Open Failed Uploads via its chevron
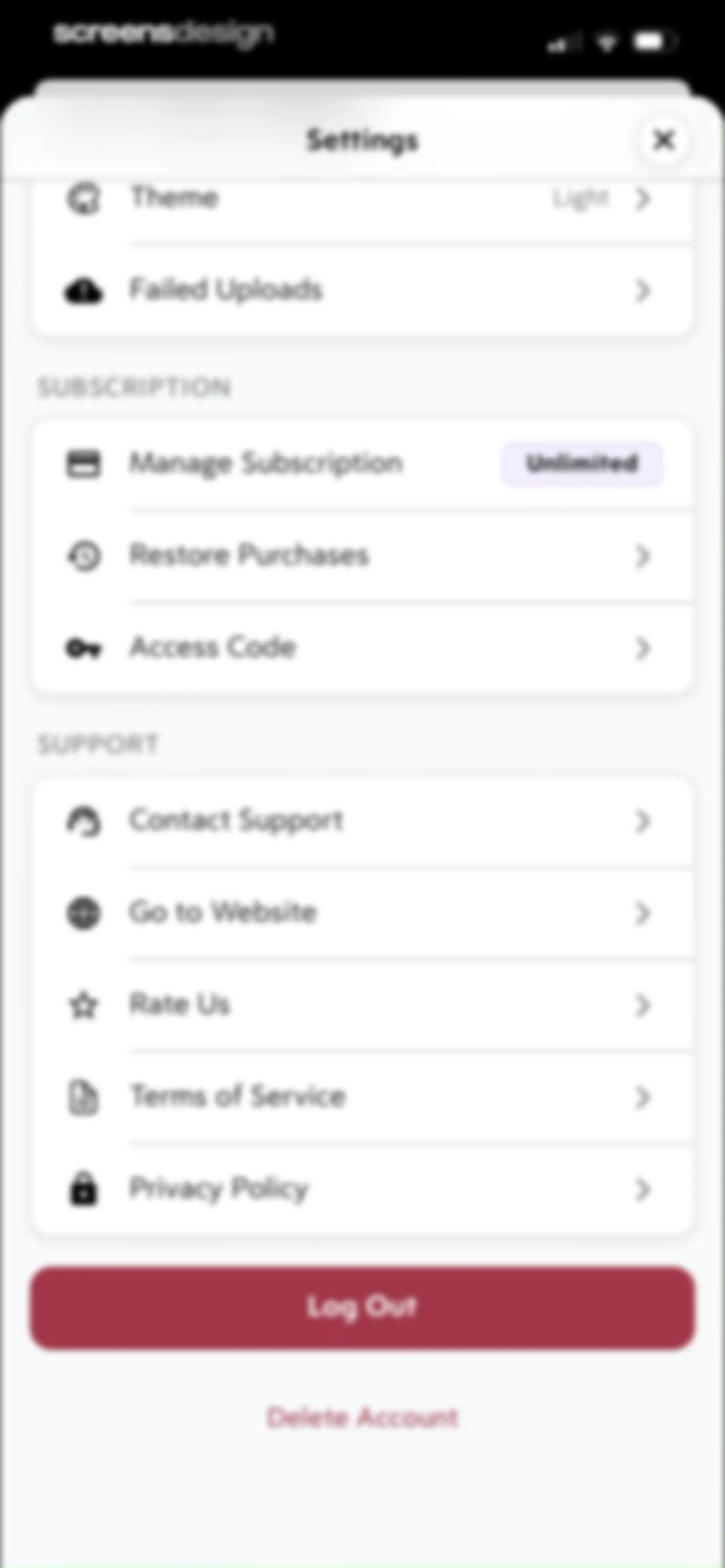Screen dimensions: 725x1568 tap(643, 291)
